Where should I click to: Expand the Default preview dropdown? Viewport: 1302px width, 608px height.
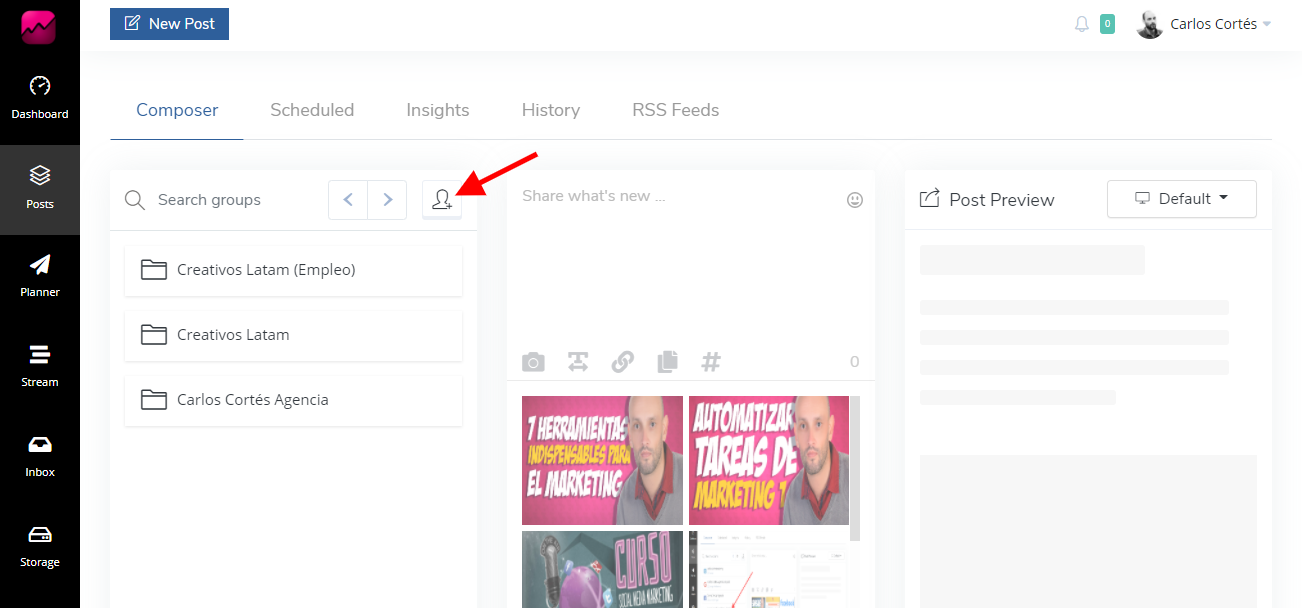coord(1182,199)
